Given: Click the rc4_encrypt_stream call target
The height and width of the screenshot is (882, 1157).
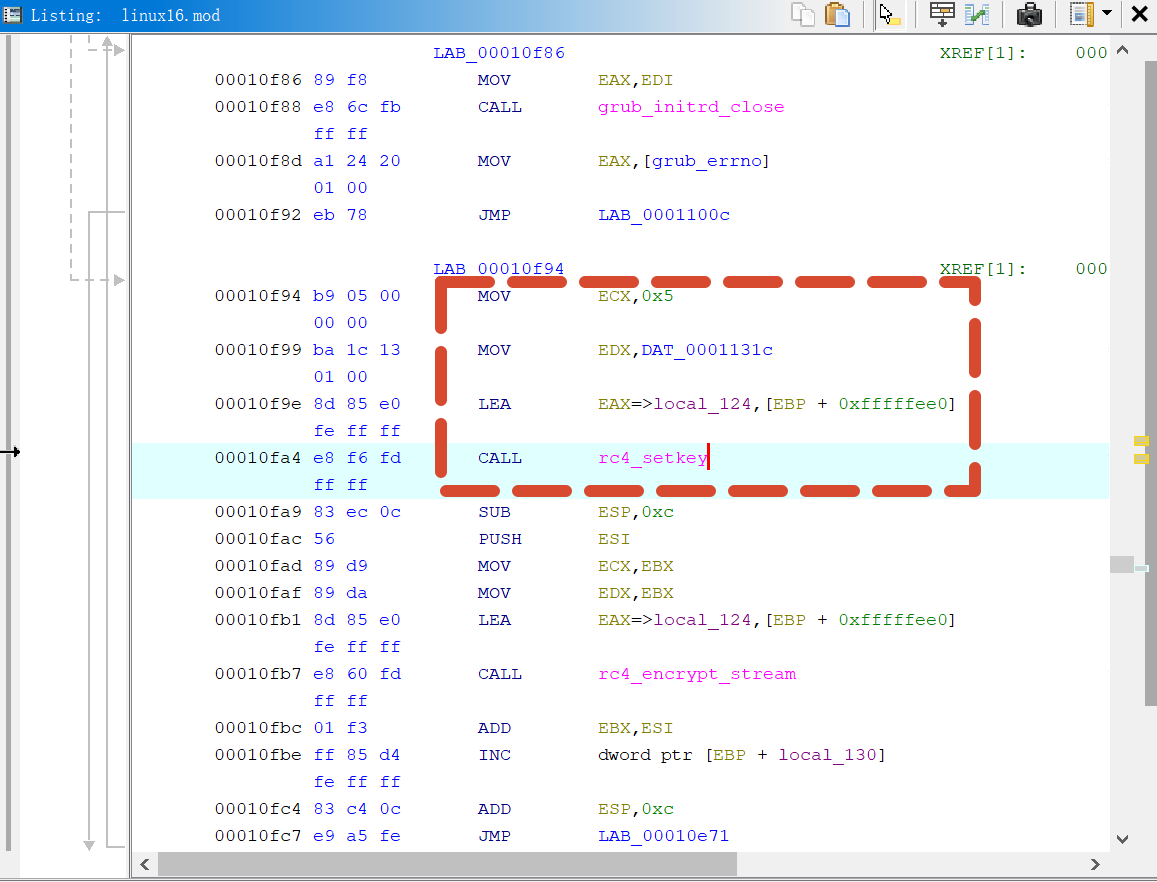Looking at the screenshot, I should click(x=697, y=674).
